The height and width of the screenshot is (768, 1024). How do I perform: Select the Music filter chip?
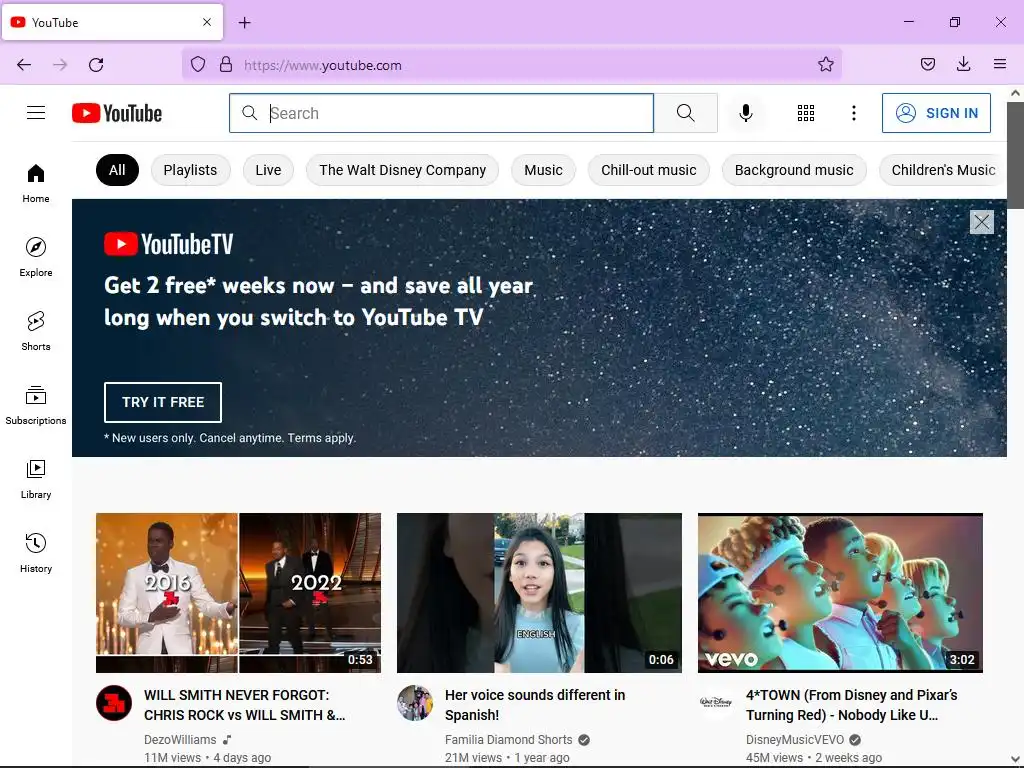543,170
